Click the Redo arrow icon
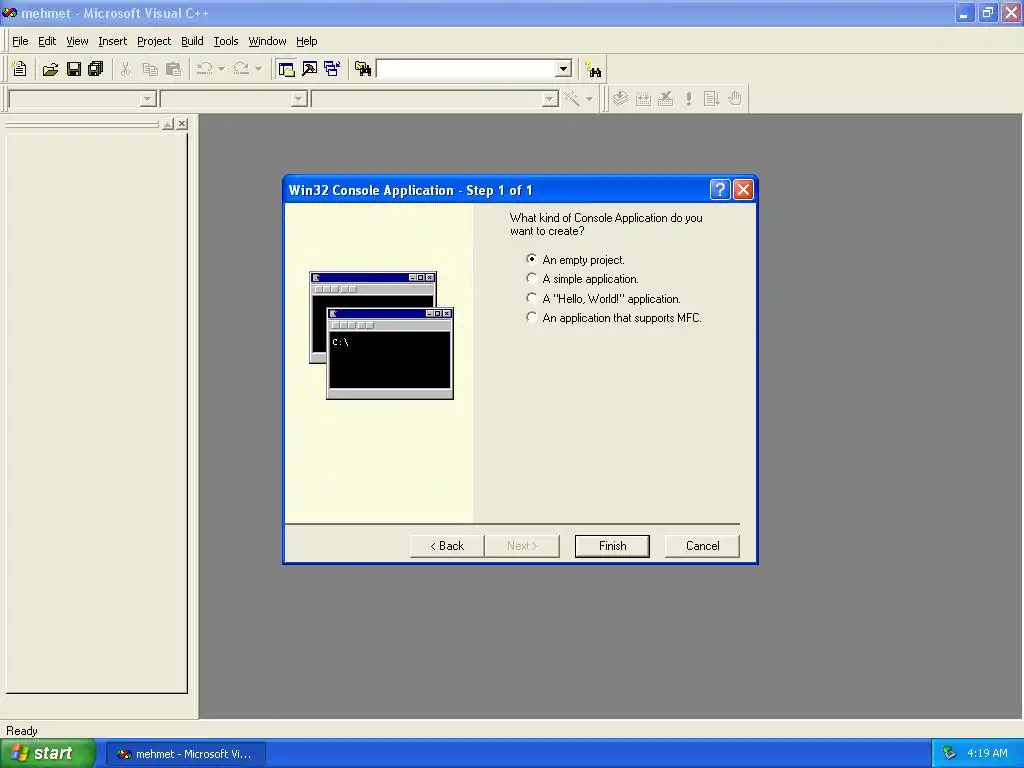The height and width of the screenshot is (768, 1024). 241,69
